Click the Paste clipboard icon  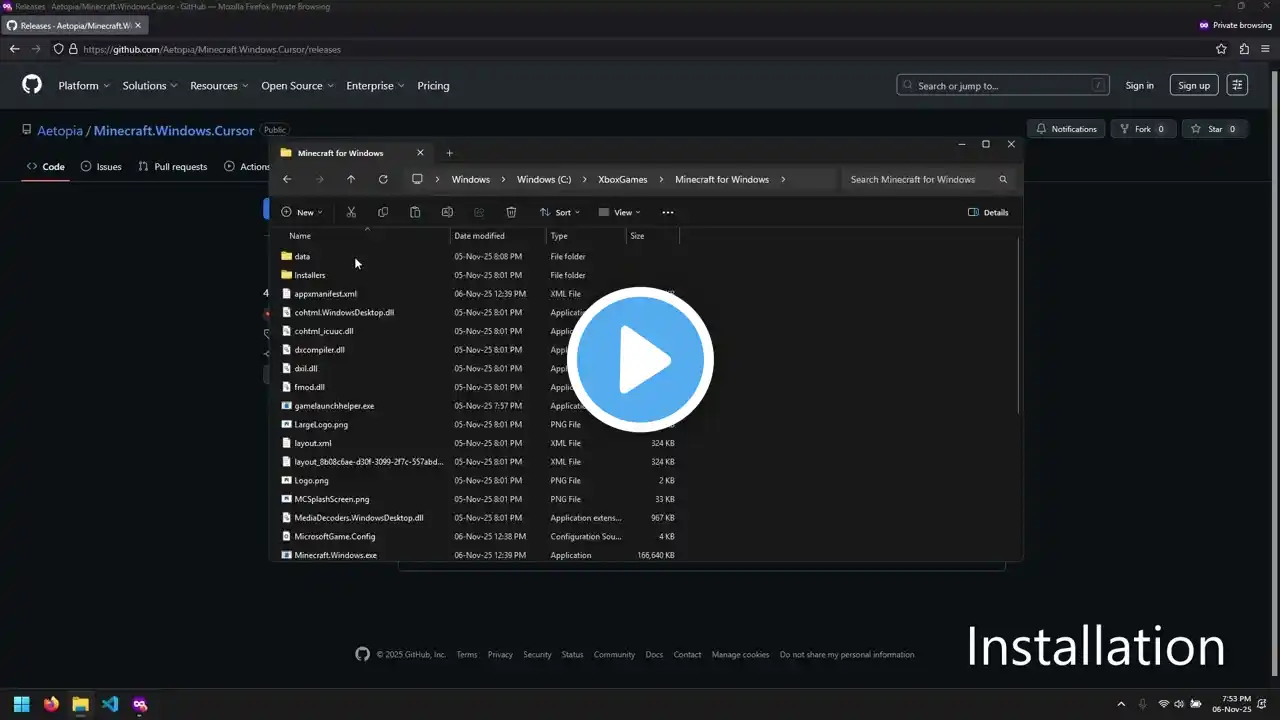point(415,212)
